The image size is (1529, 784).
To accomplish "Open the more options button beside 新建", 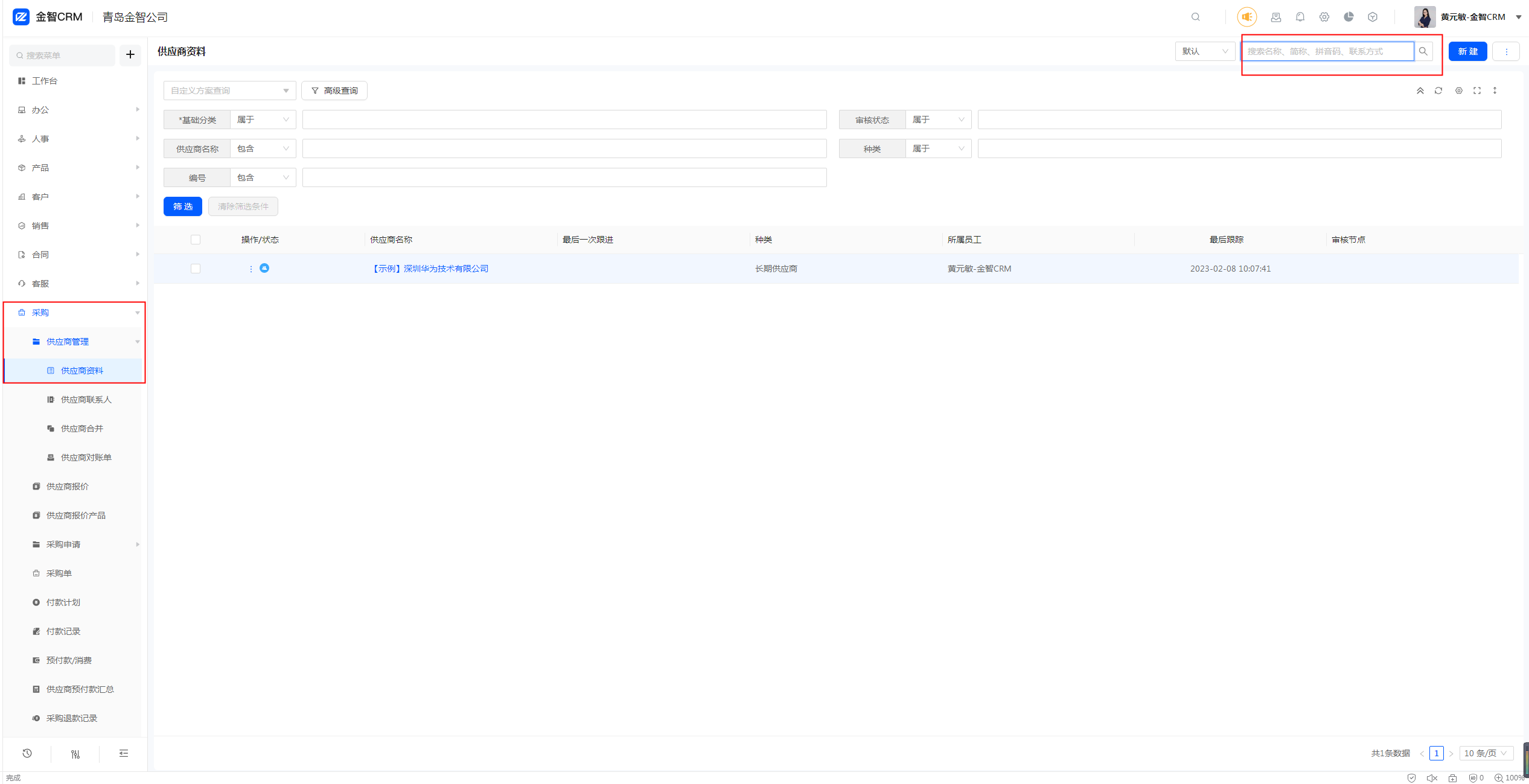I will (1506, 51).
